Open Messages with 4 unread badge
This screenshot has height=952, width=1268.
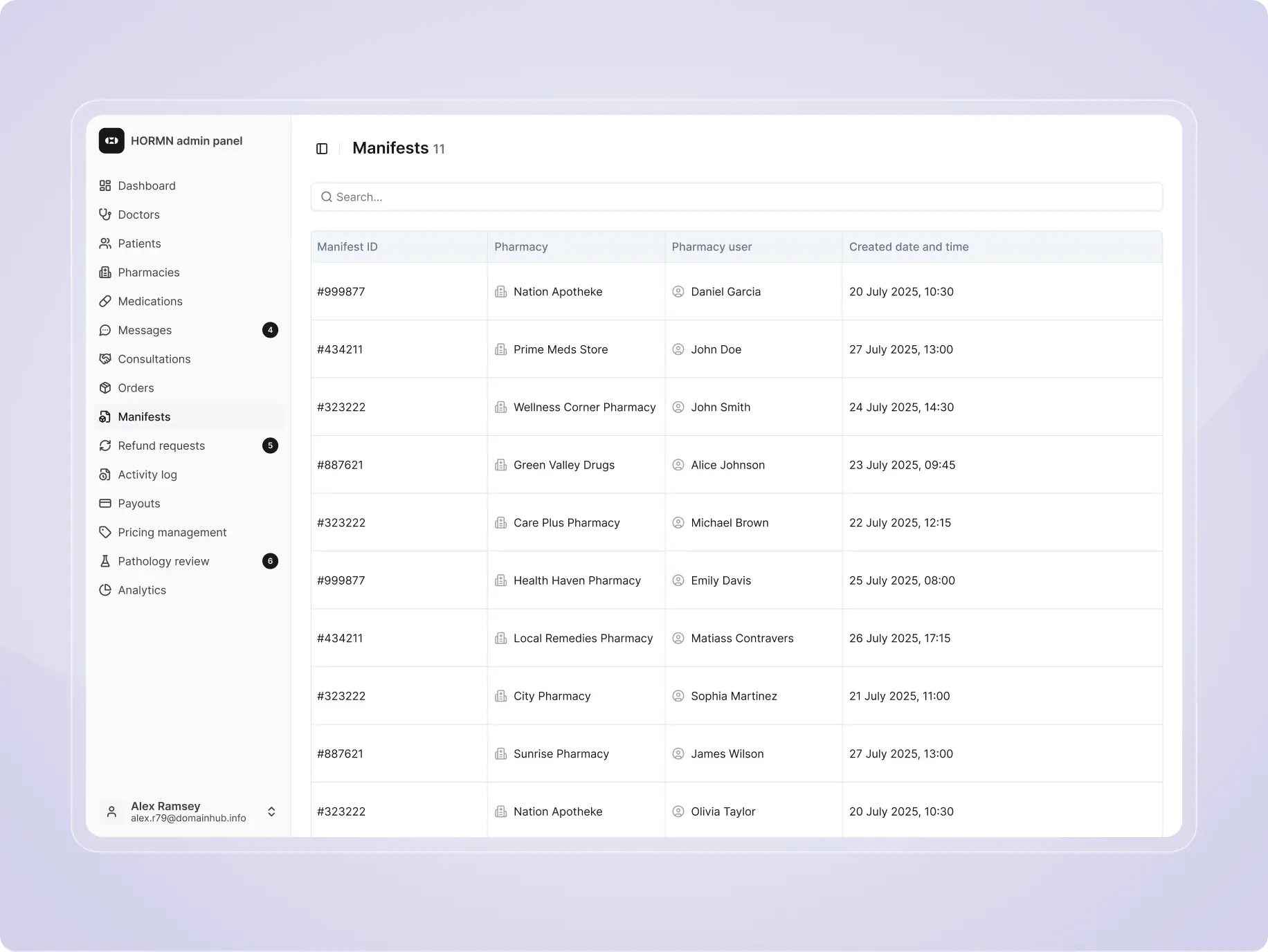click(x=145, y=331)
